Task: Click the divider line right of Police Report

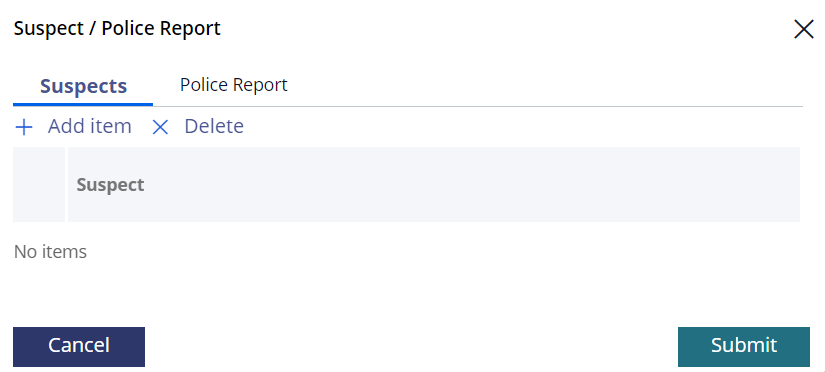Action: tap(547, 106)
